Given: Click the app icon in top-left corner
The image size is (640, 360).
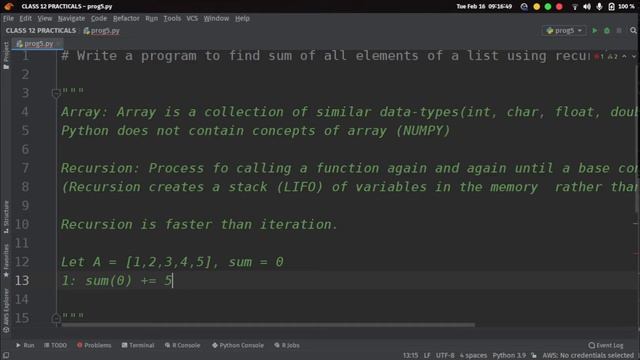Looking at the screenshot, I should click(9, 6).
